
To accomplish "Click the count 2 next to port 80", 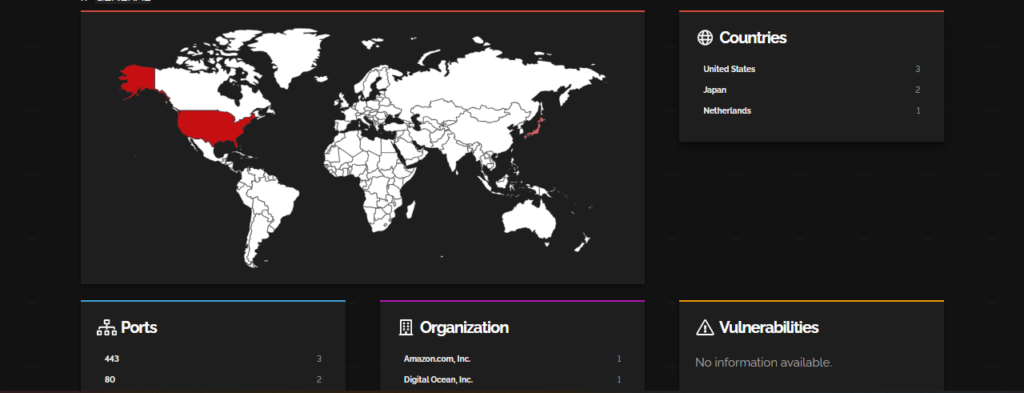I will click(319, 380).
